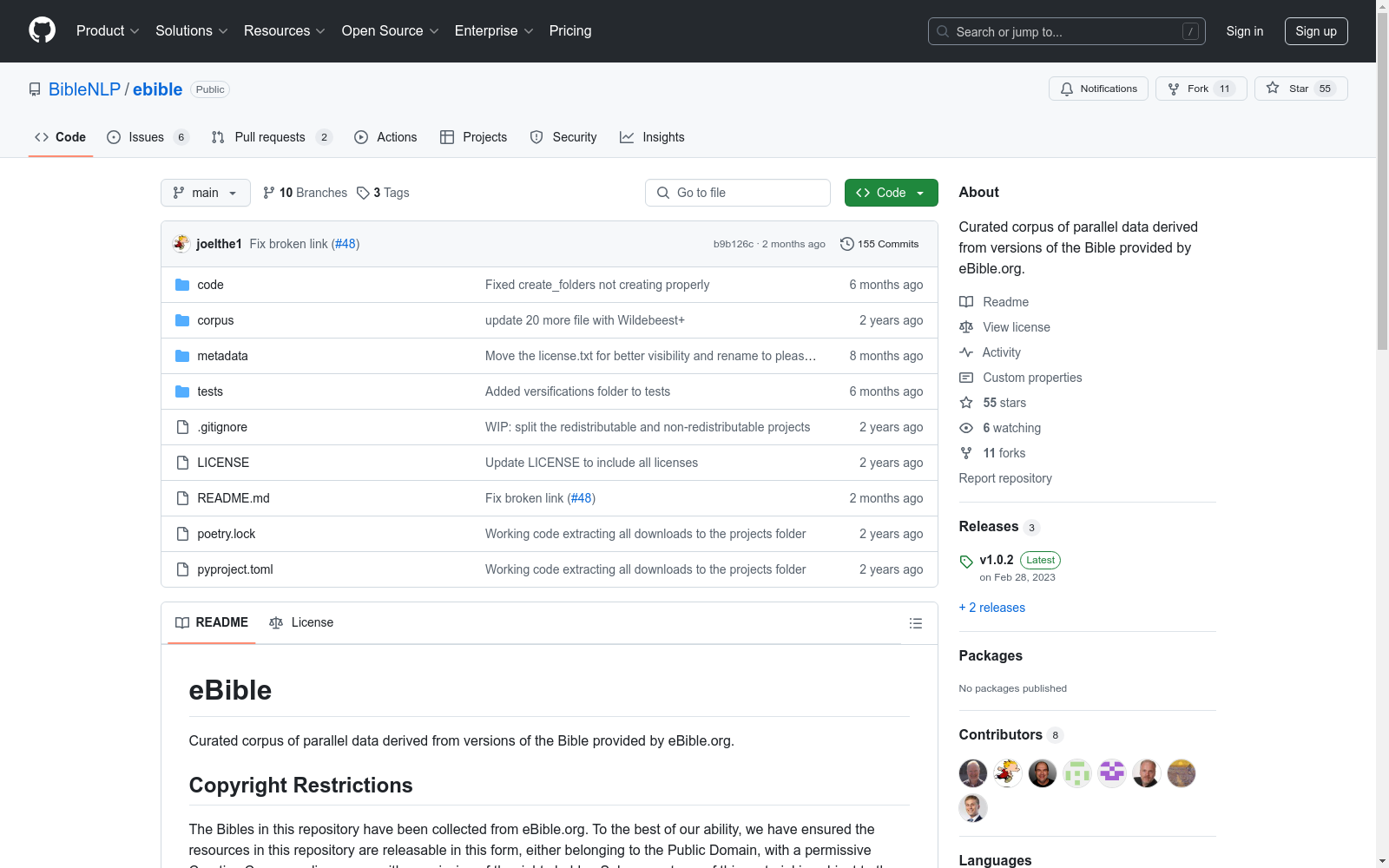
Task: Open the README outline list icon
Action: click(x=916, y=623)
